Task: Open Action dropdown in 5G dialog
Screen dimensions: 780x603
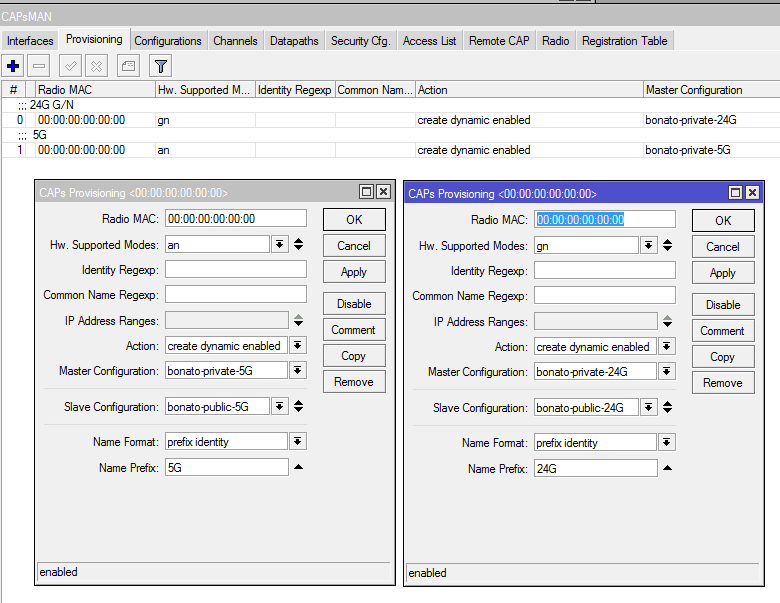Action: click(297, 345)
